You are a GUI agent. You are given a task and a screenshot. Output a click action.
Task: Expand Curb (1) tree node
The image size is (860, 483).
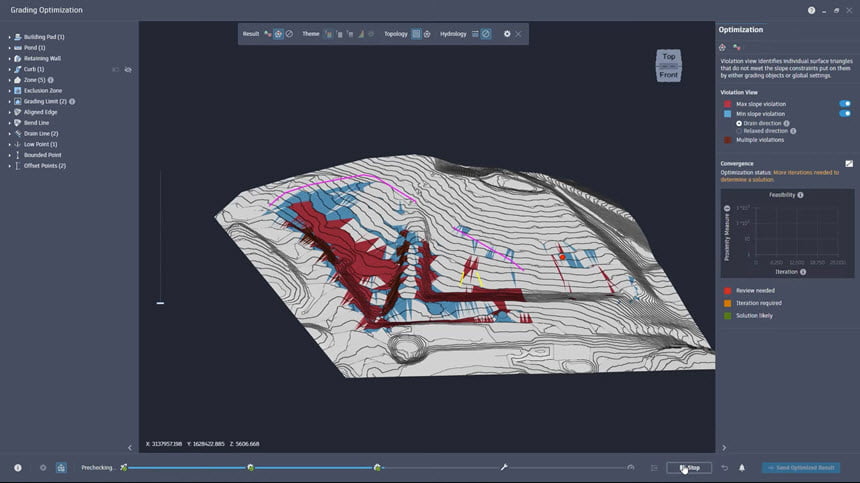coord(9,70)
